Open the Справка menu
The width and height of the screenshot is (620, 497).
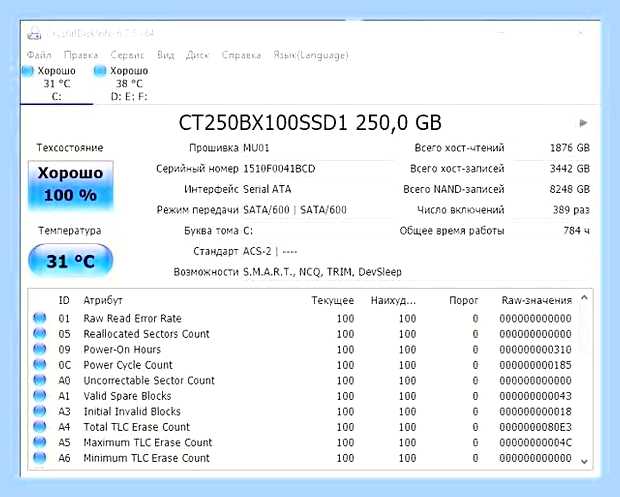tap(241, 55)
